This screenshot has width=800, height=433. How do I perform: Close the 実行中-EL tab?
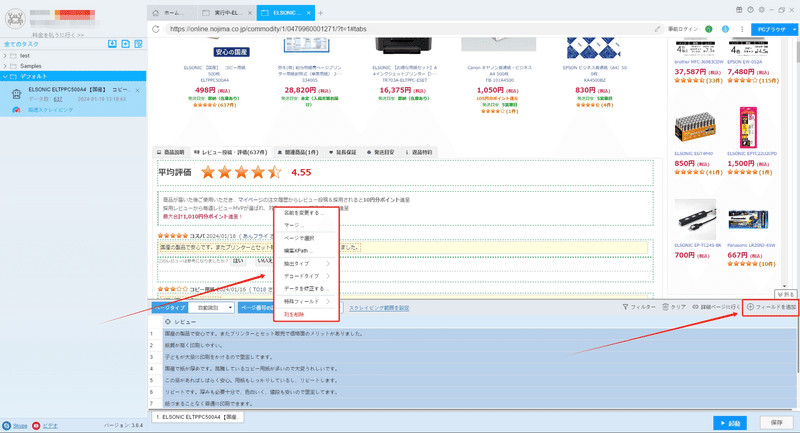point(249,13)
